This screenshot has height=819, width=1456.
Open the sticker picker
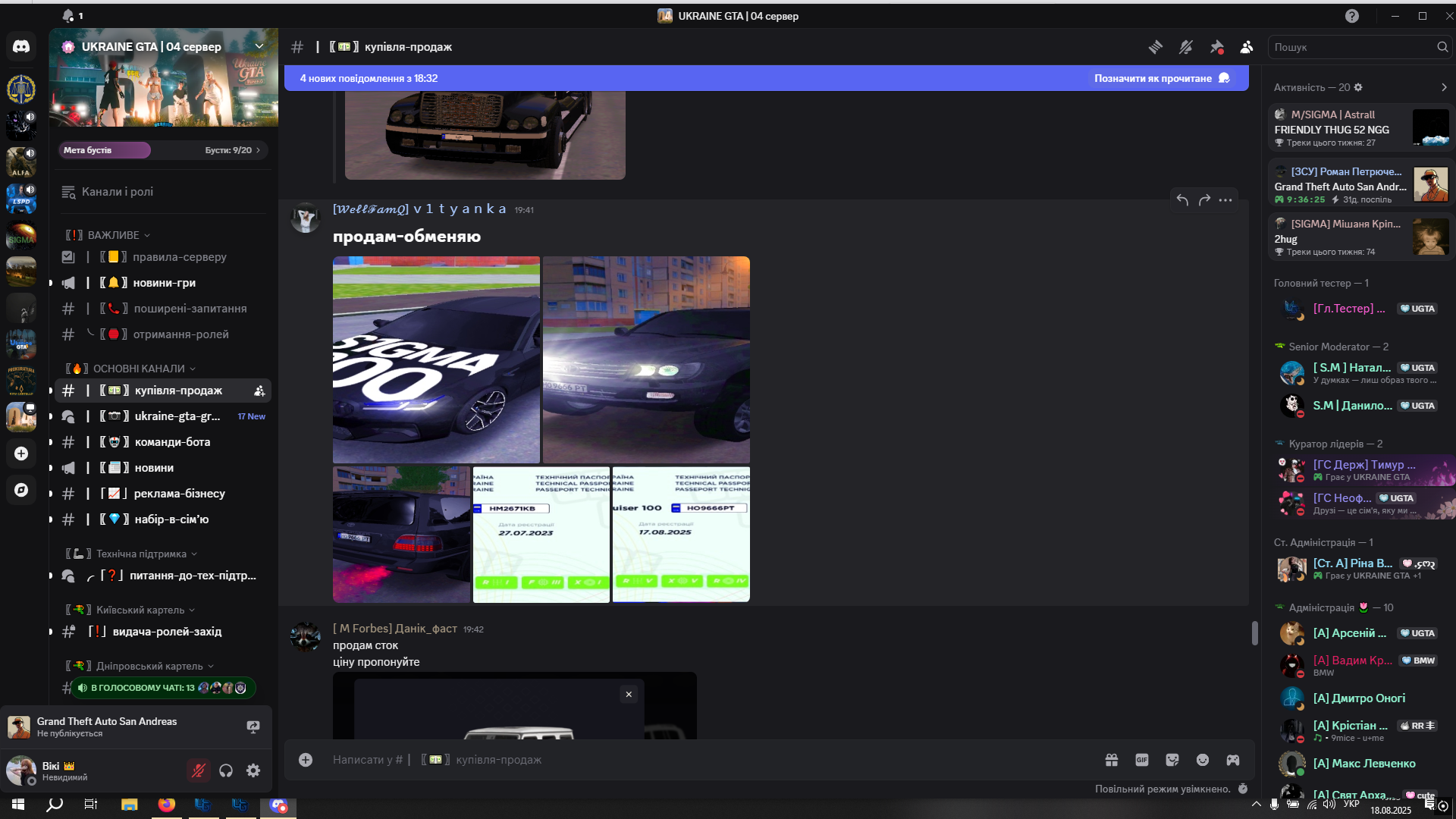tap(1172, 760)
